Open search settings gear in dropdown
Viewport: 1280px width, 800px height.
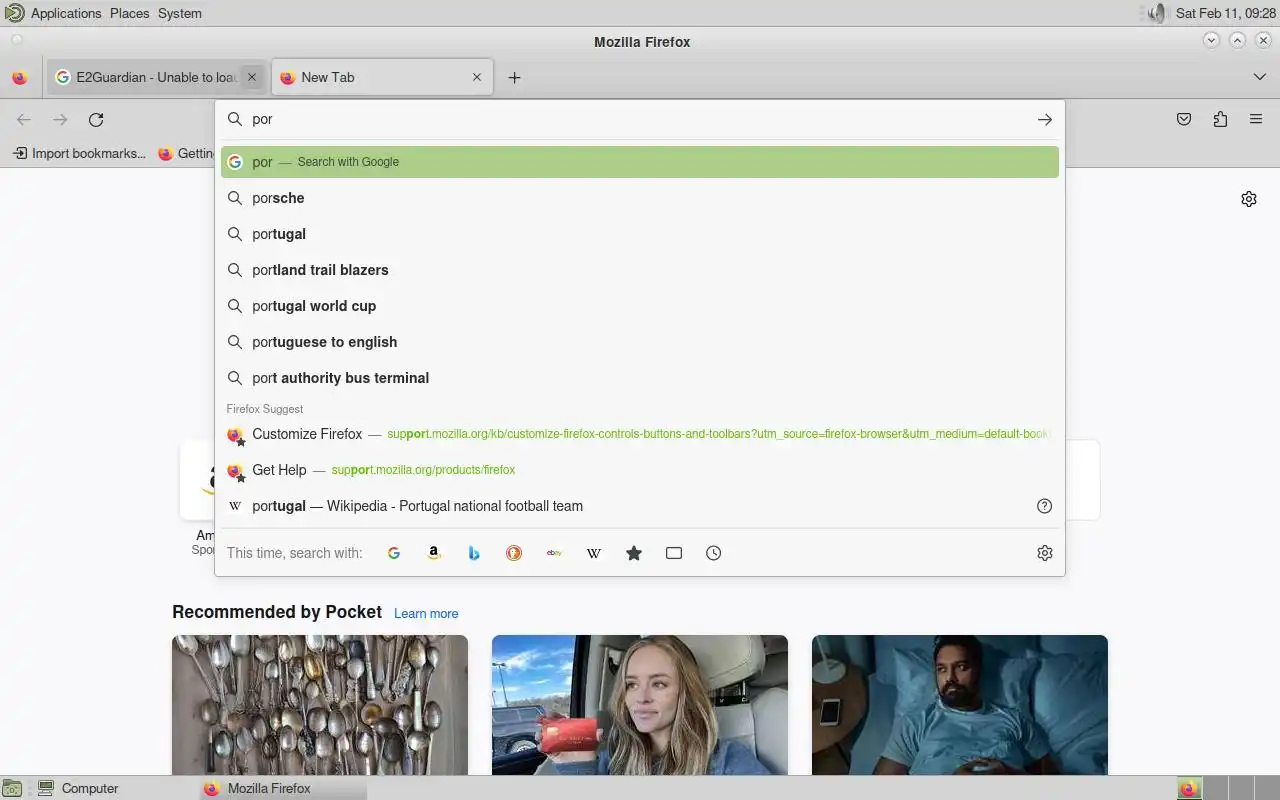[x=1045, y=553]
